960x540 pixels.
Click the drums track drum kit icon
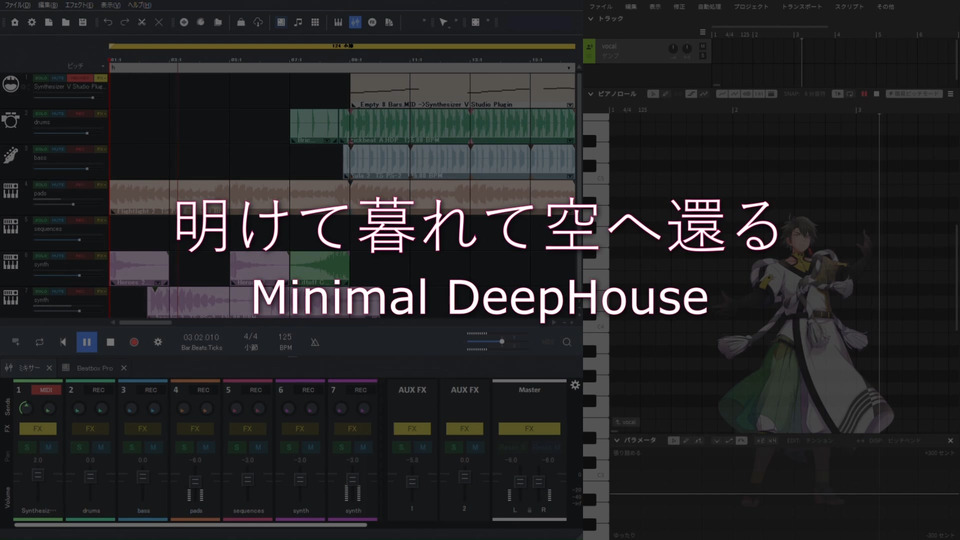(10, 120)
